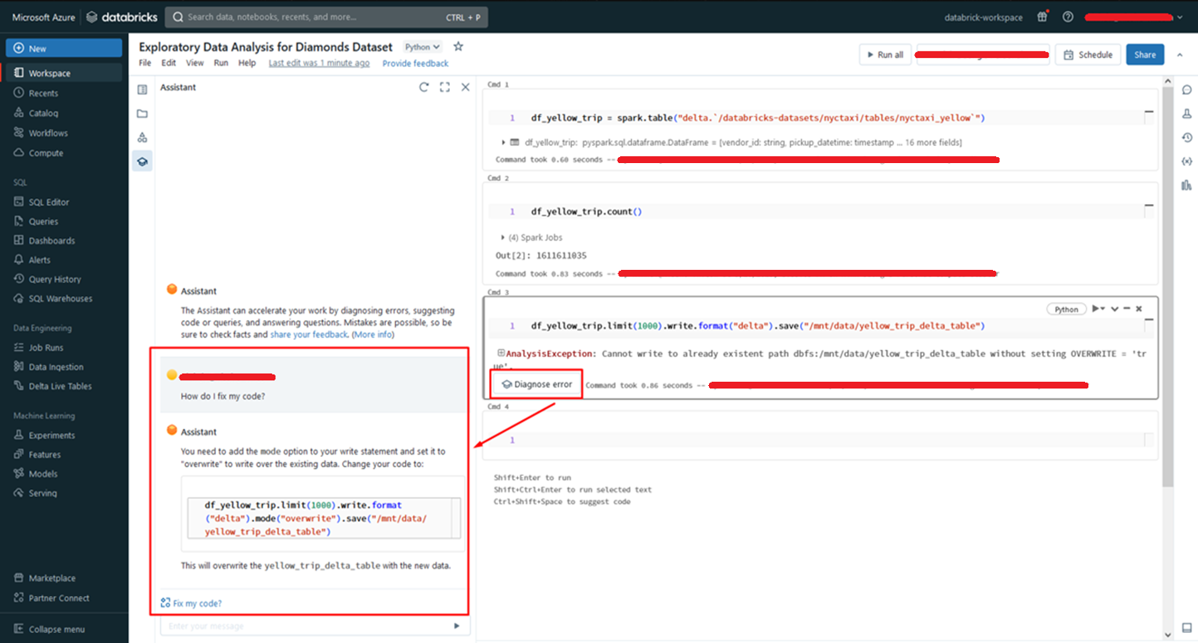Click the Diagnose error button
Image resolution: width=1198 pixels, height=643 pixels.
click(537, 384)
